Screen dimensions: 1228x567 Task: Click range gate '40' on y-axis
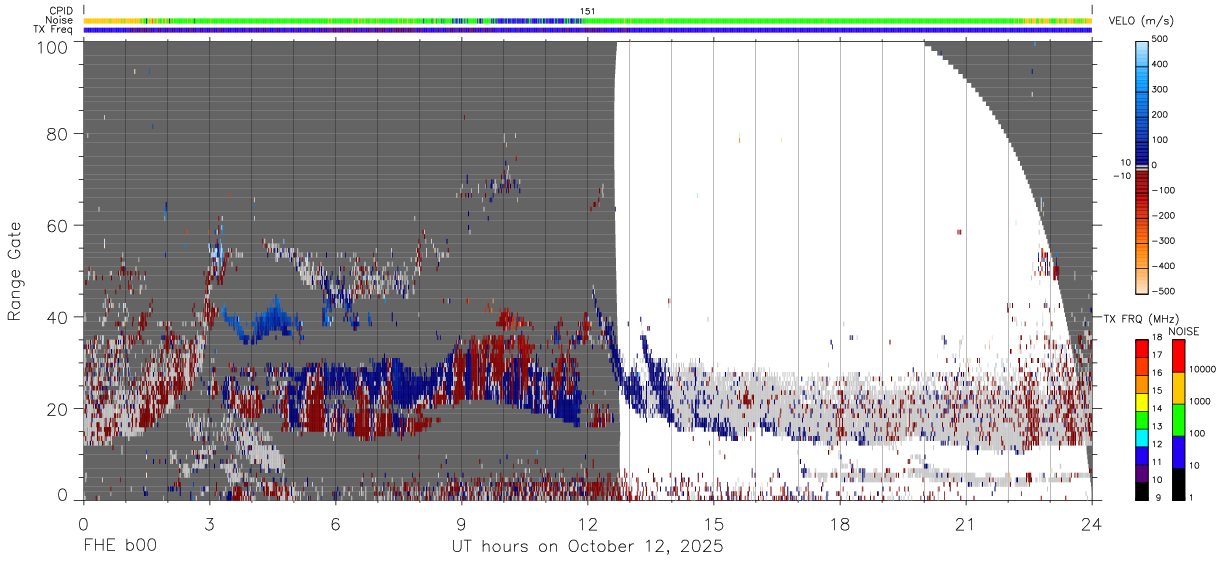pyautogui.click(x=59, y=317)
